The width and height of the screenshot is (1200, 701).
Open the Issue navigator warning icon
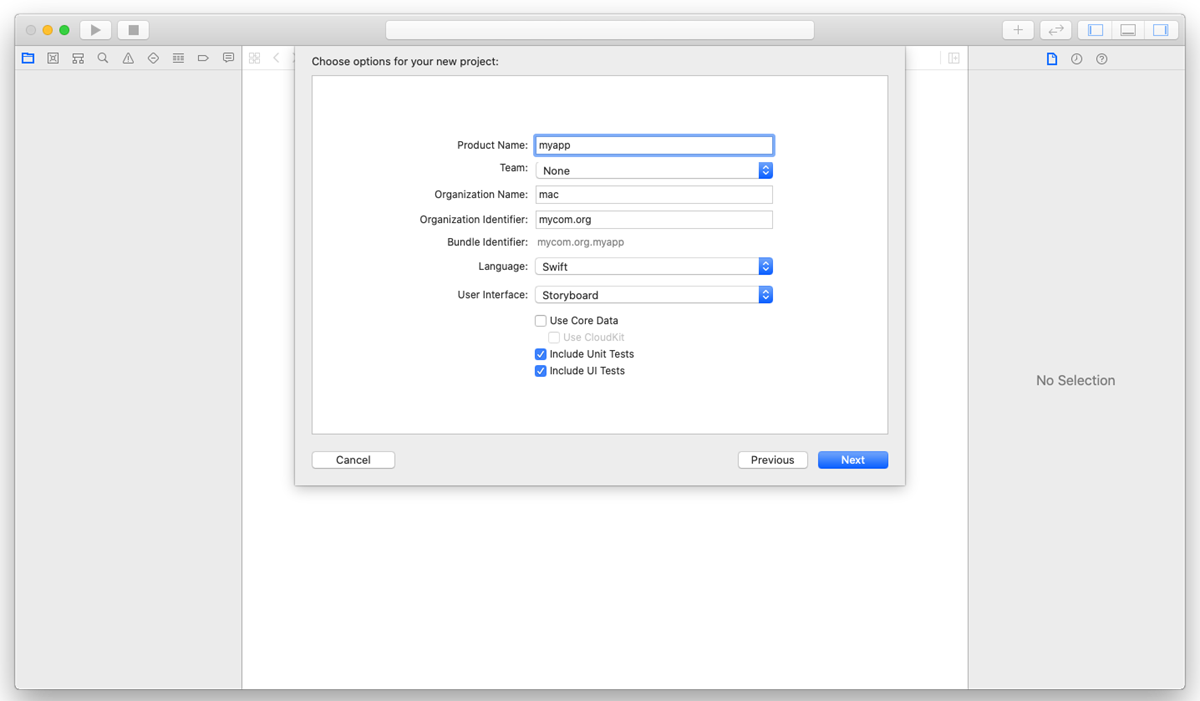click(x=127, y=58)
